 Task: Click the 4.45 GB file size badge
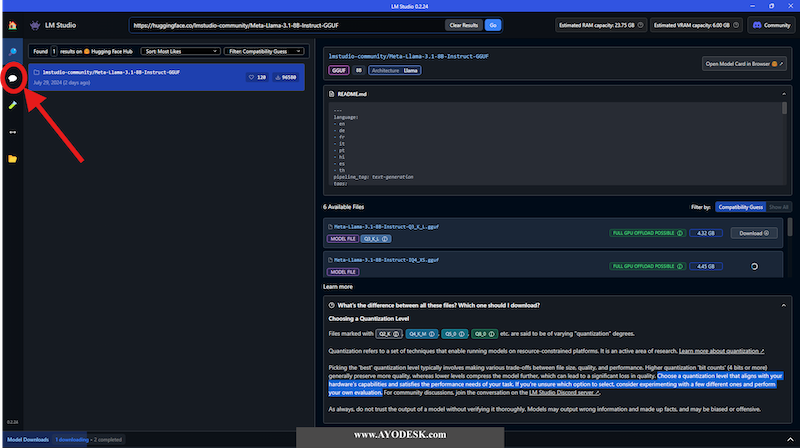click(x=706, y=266)
